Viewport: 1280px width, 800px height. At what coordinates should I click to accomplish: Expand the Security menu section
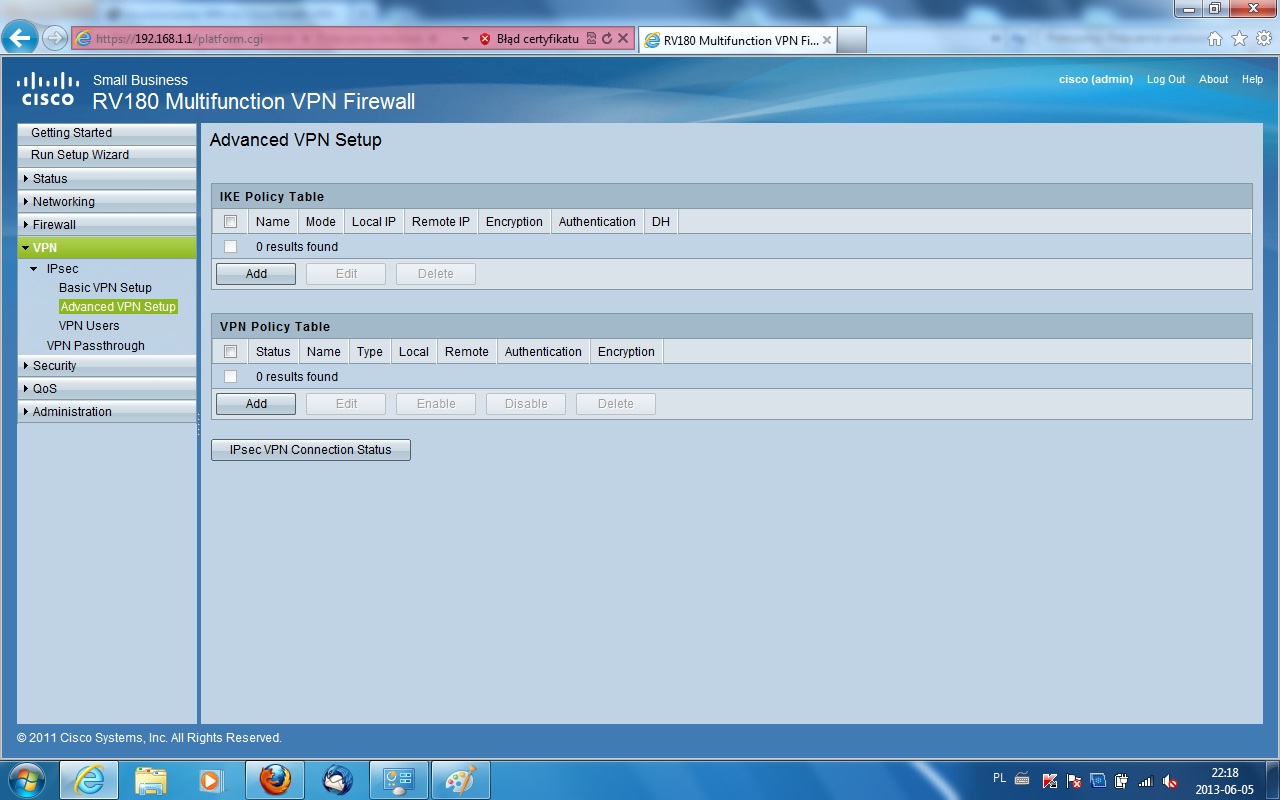(x=107, y=366)
